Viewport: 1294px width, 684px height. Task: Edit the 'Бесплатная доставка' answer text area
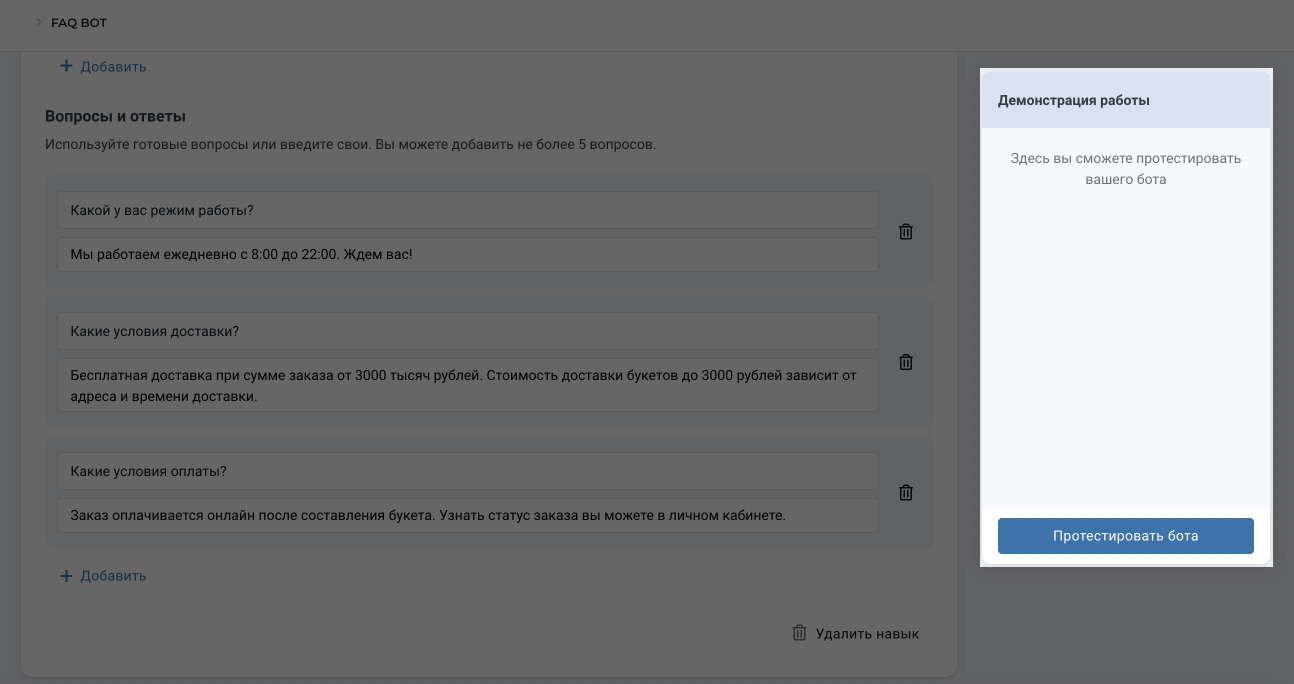click(x=467, y=385)
